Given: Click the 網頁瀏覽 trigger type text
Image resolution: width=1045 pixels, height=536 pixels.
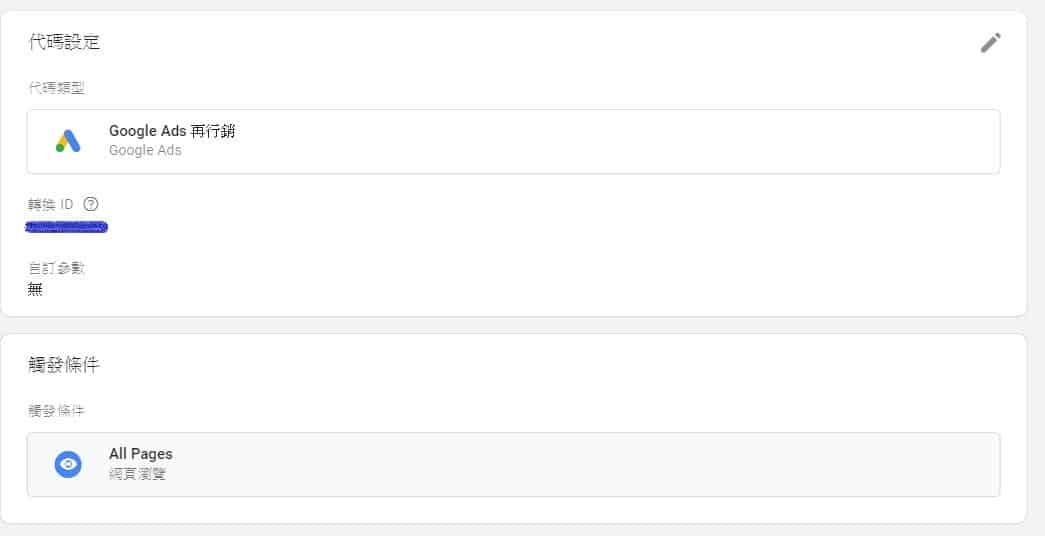Looking at the screenshot, I should 137,473.
